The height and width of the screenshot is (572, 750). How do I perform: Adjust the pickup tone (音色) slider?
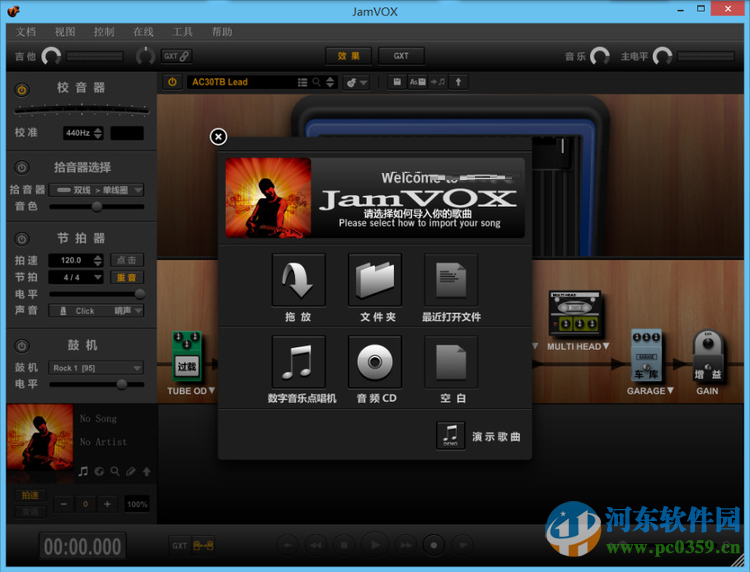coord(96,207)
